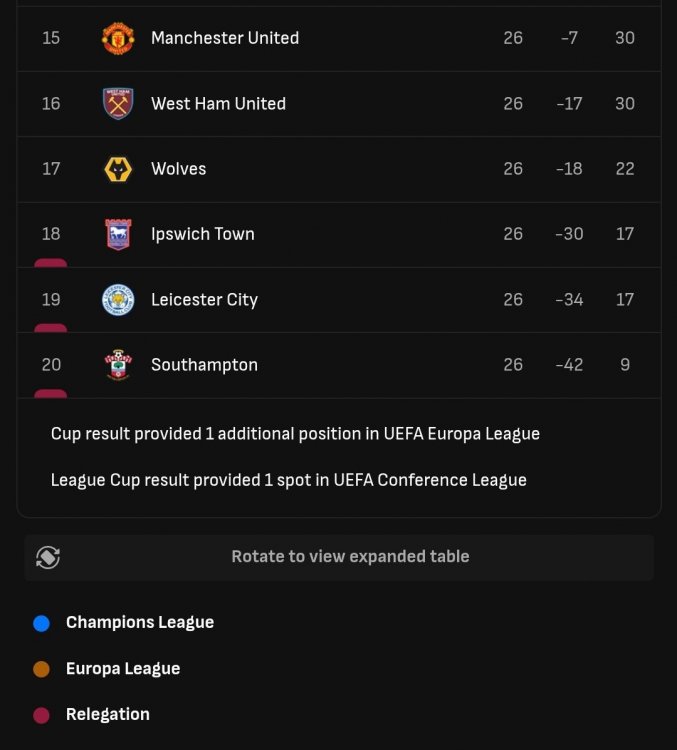Select the Wolves club logo
This screenshot has width=677, height=750.
click(118, 169)
